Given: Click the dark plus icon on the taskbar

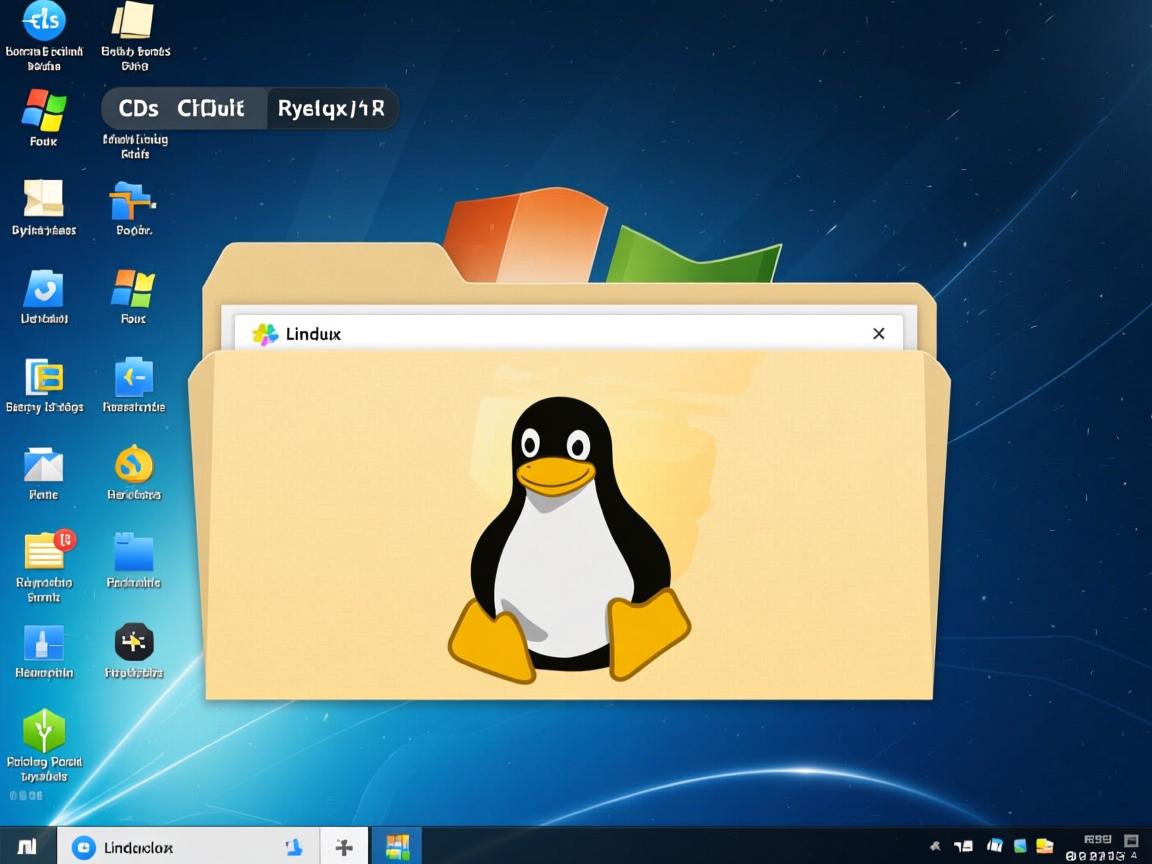Looking at the screenshot, I should (343, 845).
